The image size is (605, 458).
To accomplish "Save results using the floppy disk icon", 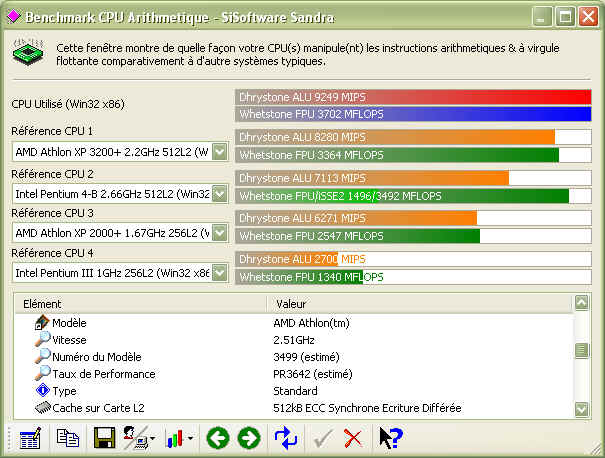I will point(104,438).
